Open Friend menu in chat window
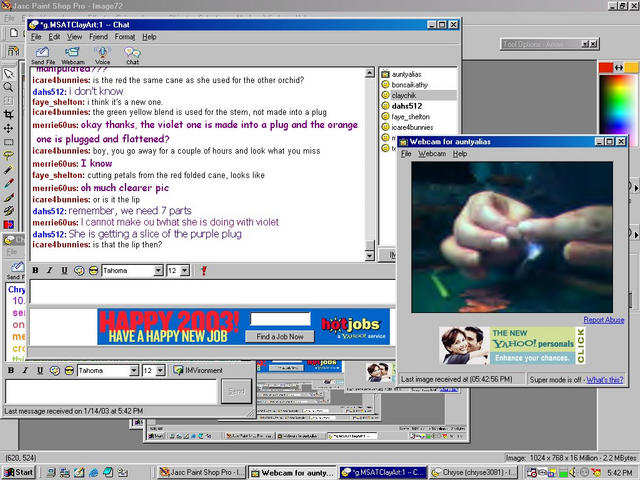 [98, 37]
